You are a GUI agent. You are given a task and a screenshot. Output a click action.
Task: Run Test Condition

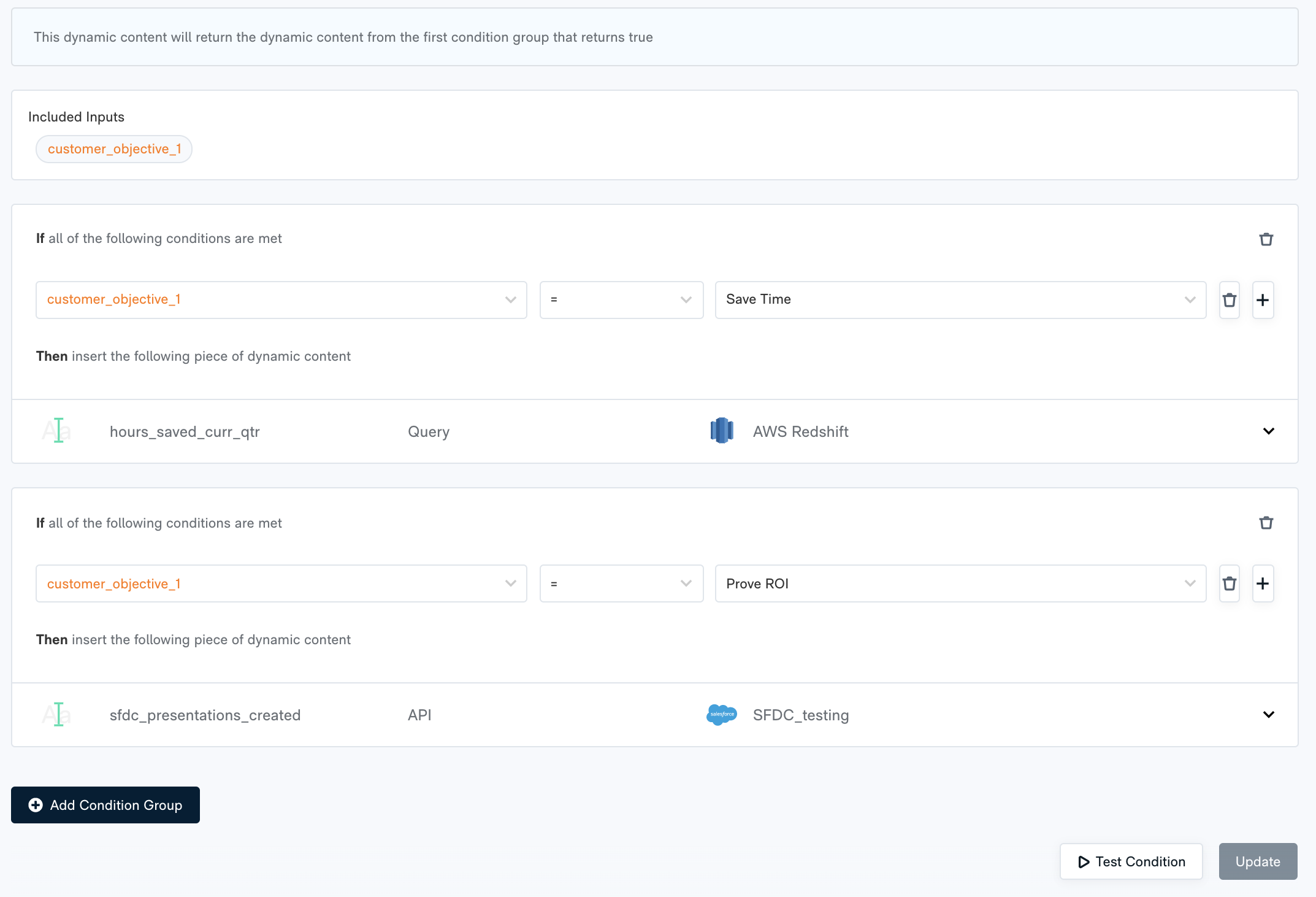pyautogui.click(x=1131, y=861)
